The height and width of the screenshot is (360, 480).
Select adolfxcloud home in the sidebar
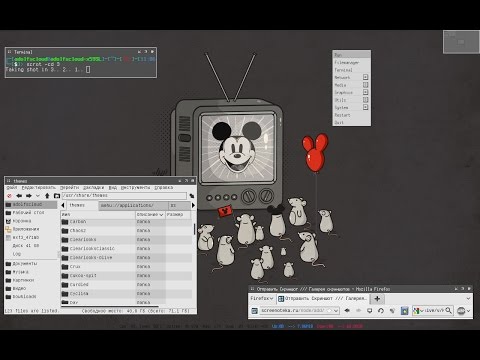pyautogui.click(x=31, y=204)
